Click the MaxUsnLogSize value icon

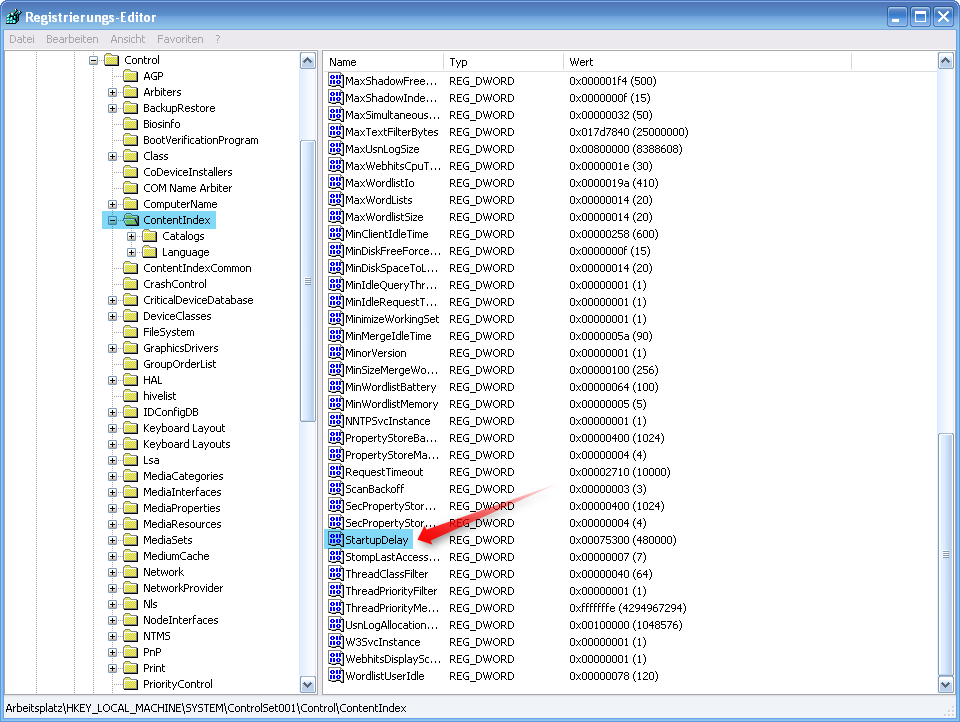click(x=336, y=148)
